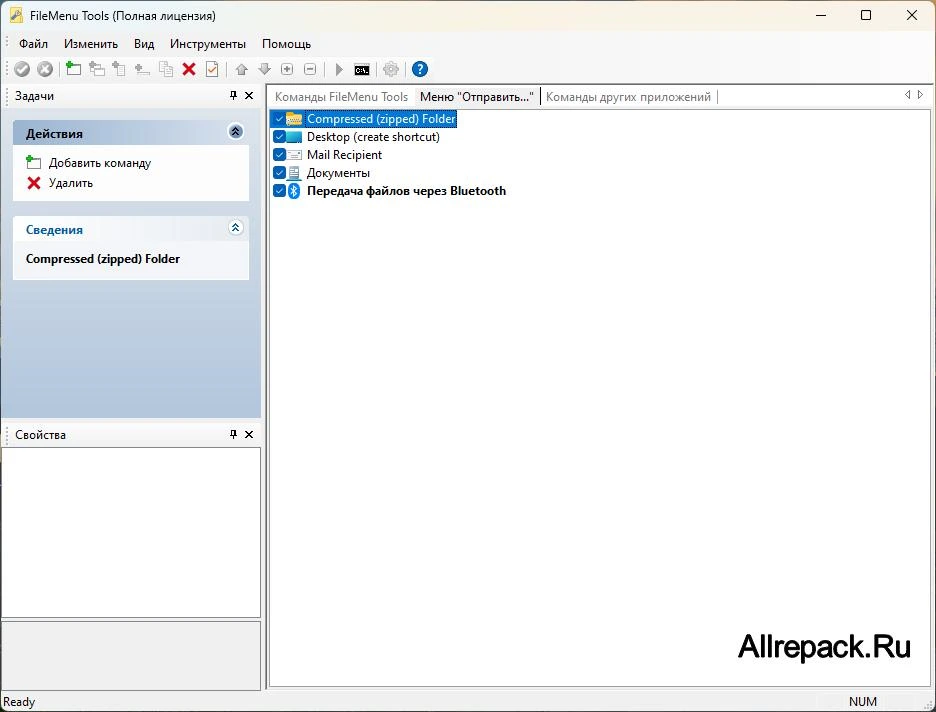Click the Добавить команду link
Viewport: 936px width, 712px height.
[100, 163]
